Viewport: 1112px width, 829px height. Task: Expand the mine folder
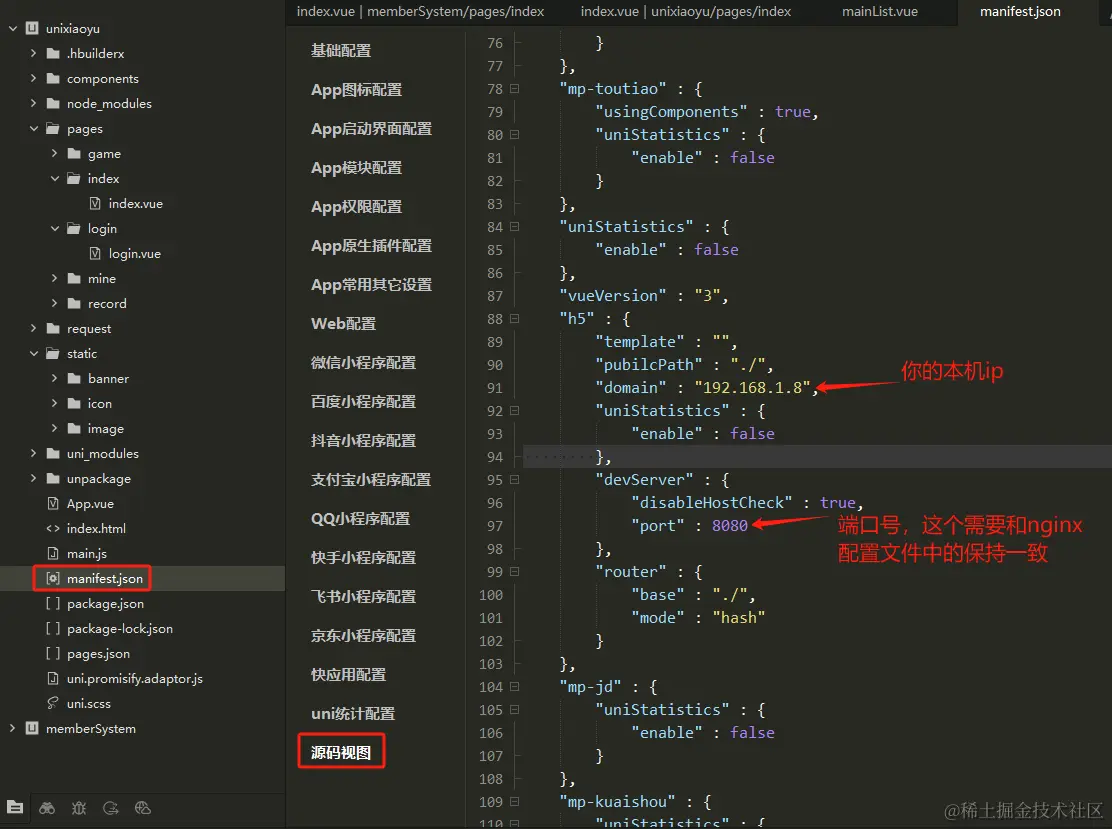click(x=55, y=279)
